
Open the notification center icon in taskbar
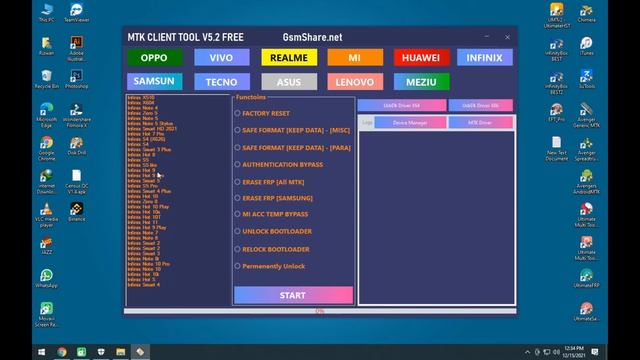[x=595, y=352]
